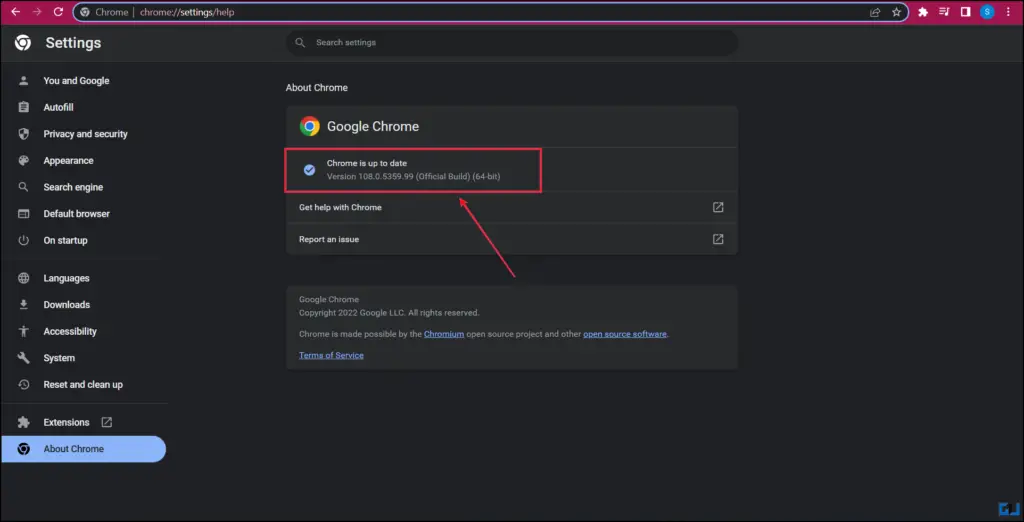
Task: Go to Privacy and security
Action: [84, 134]
